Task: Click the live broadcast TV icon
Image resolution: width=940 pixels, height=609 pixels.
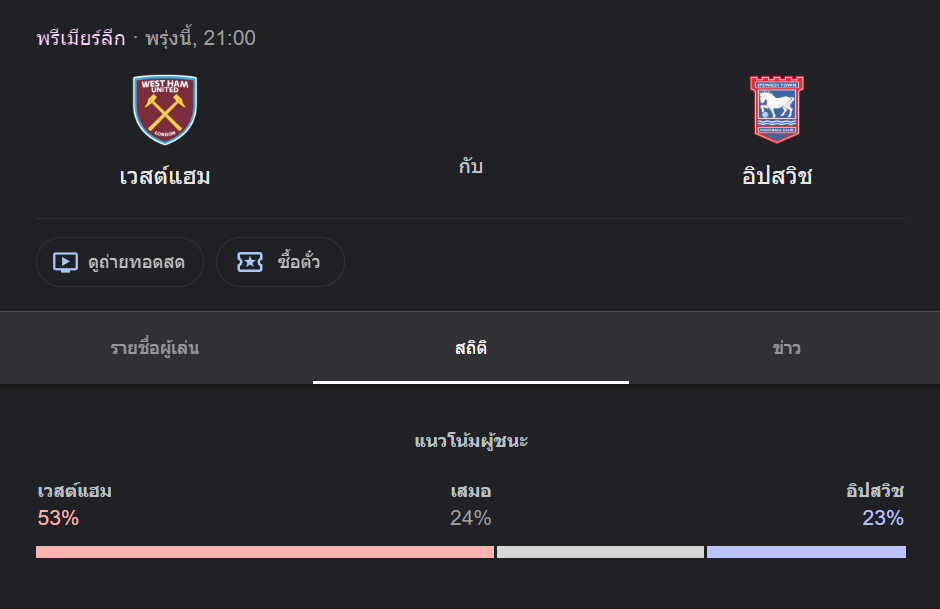Action: pos(65,262)
